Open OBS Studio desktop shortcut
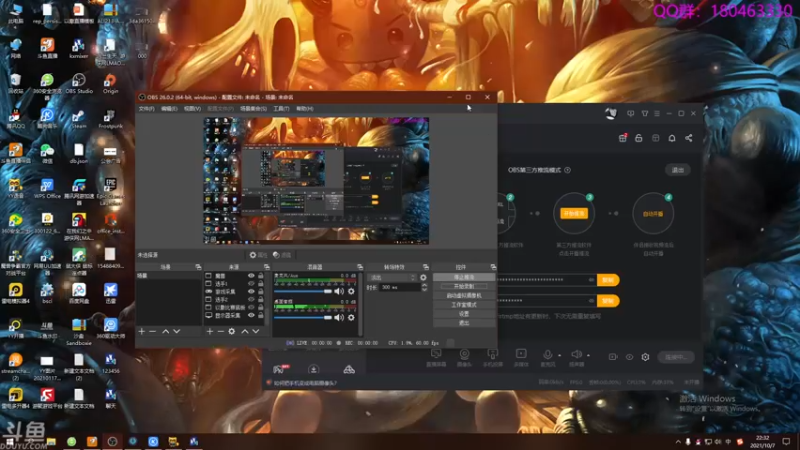The width and height of the screenshot is (800, 450). pyautogui.click(x=79, y=83)
